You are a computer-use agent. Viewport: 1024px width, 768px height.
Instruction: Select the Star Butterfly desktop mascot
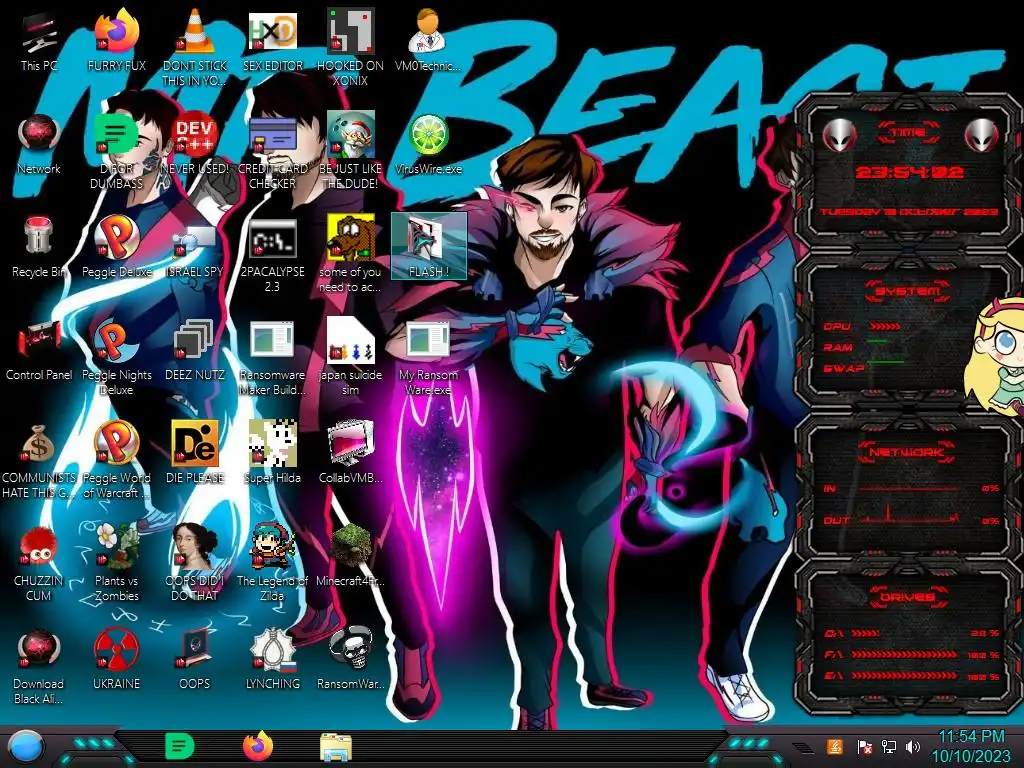997,356
